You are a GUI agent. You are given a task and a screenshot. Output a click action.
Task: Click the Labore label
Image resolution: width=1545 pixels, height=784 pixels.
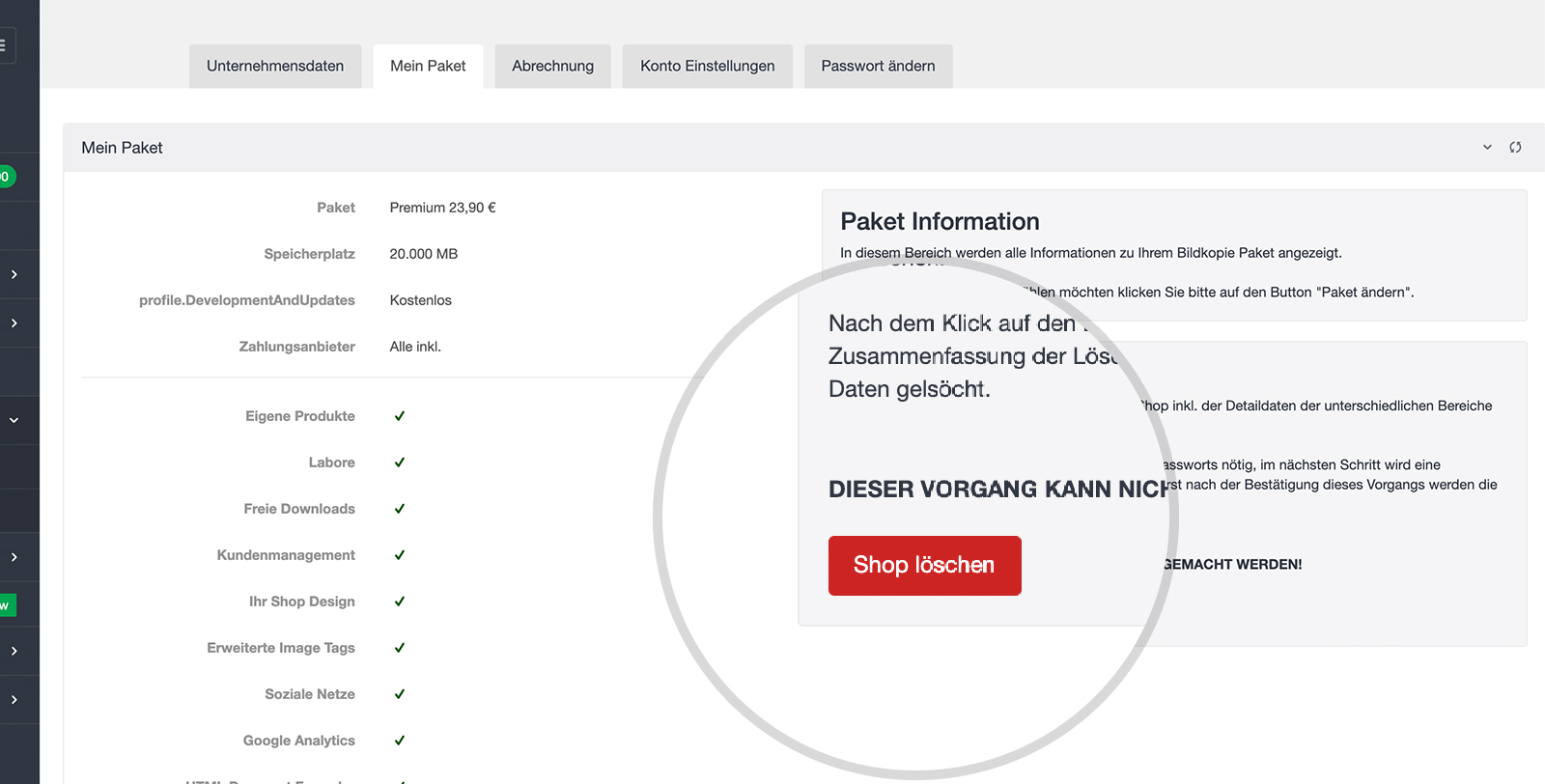(x=331, y=462)
